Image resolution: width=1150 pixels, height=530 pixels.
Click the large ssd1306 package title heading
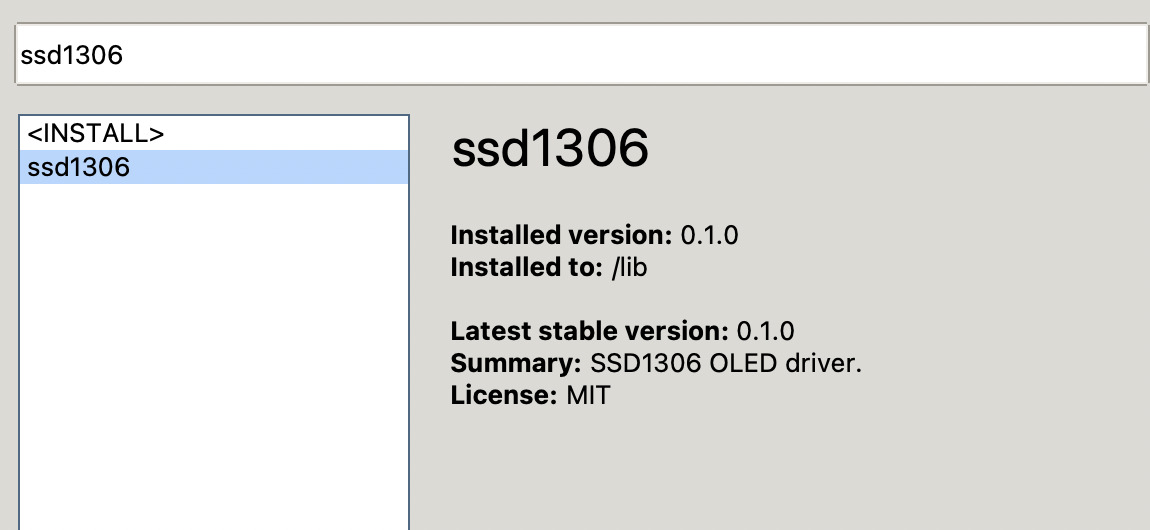[550, 150]
